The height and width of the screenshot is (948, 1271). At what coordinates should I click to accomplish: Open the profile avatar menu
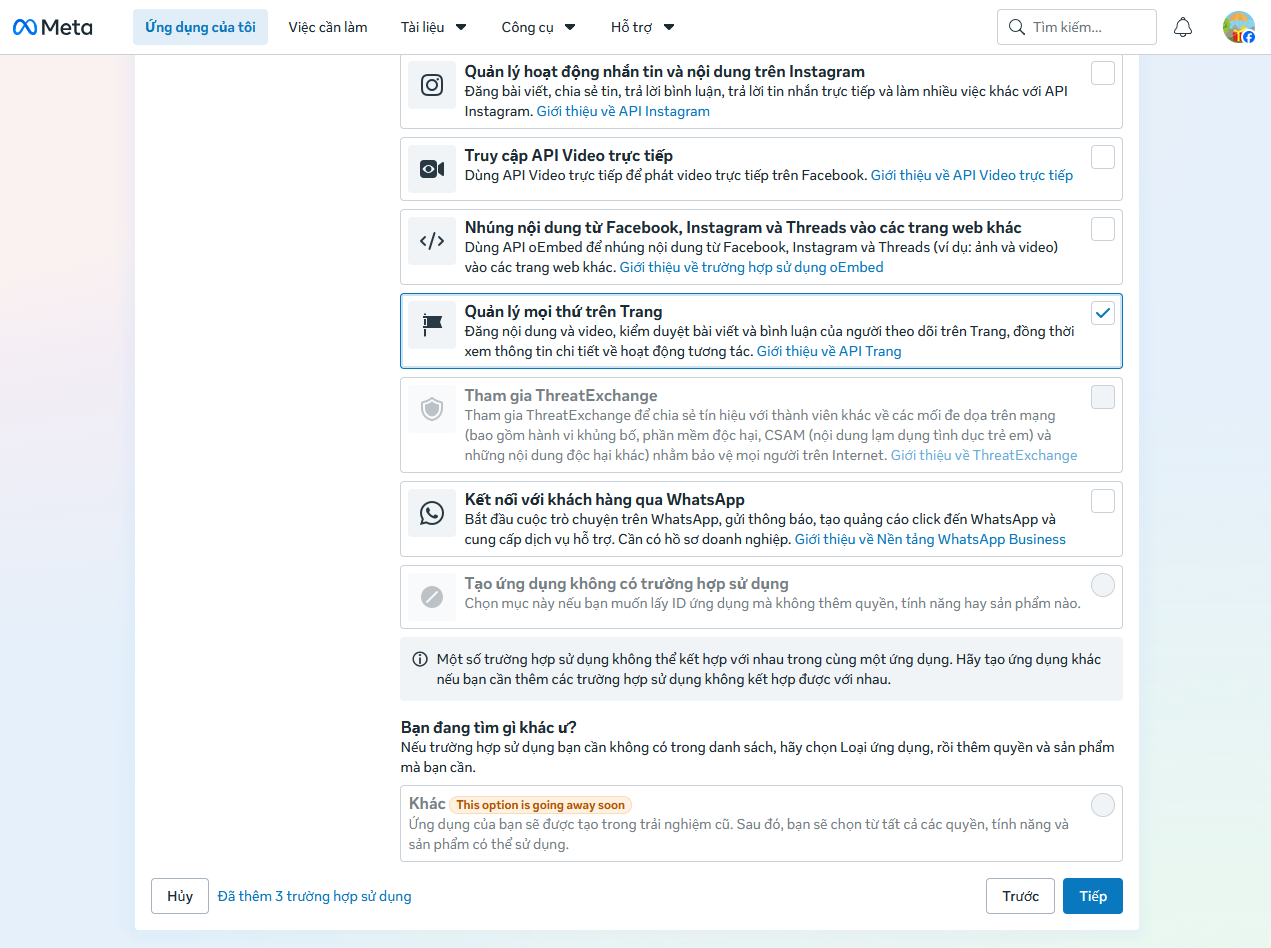(1239, 27)
